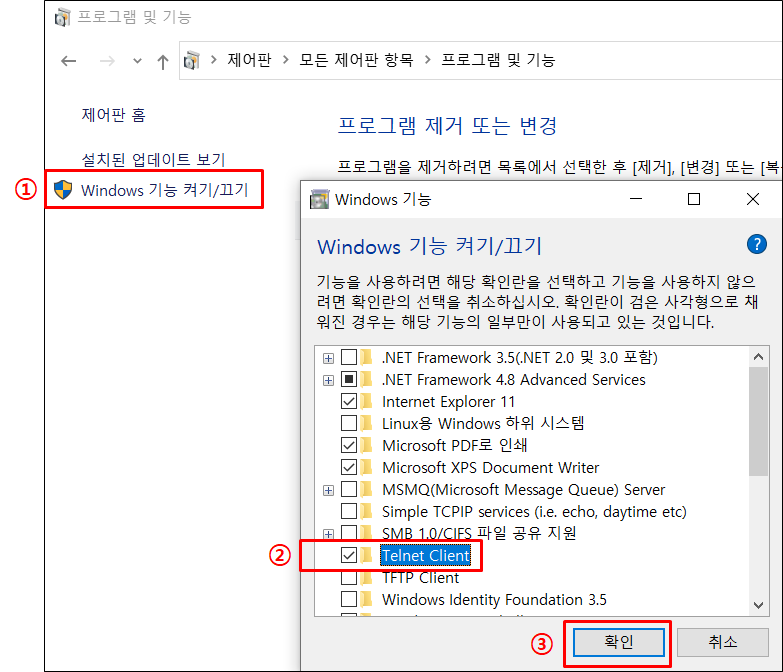Image resolution: width=783 pixels, height=672 pixels.
Task: Click folder icon of Linux용 Windows 하위 시스템
Action: pos(367,423)
